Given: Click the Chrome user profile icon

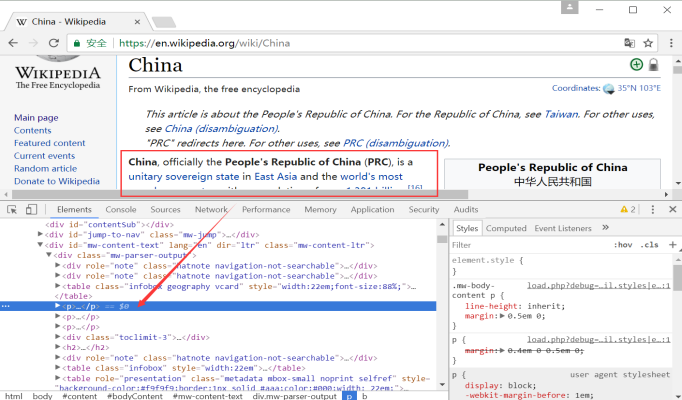Looking at the screenshot, I should pos(569,7).
